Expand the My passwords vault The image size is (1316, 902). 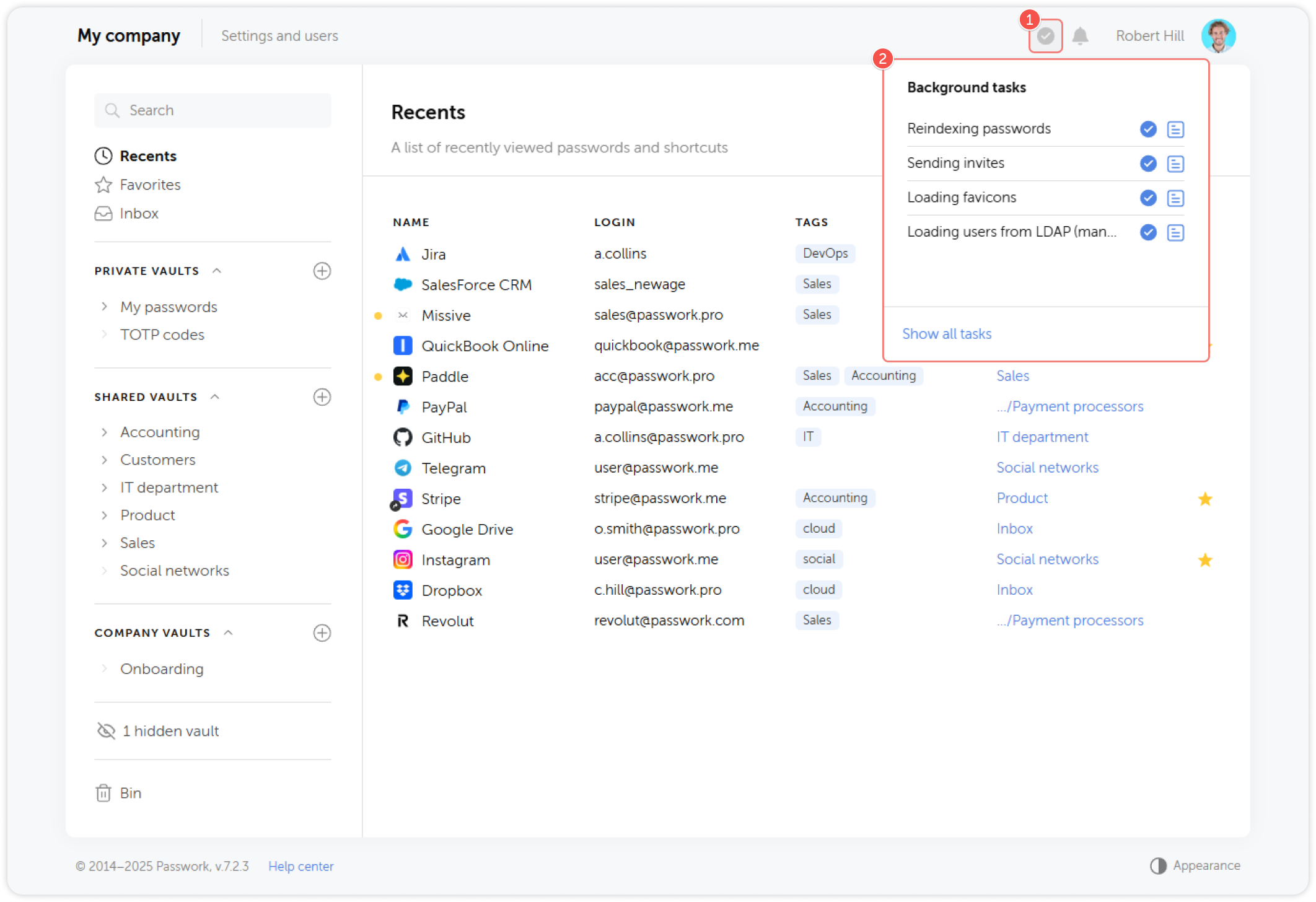[x=104, y=307]
